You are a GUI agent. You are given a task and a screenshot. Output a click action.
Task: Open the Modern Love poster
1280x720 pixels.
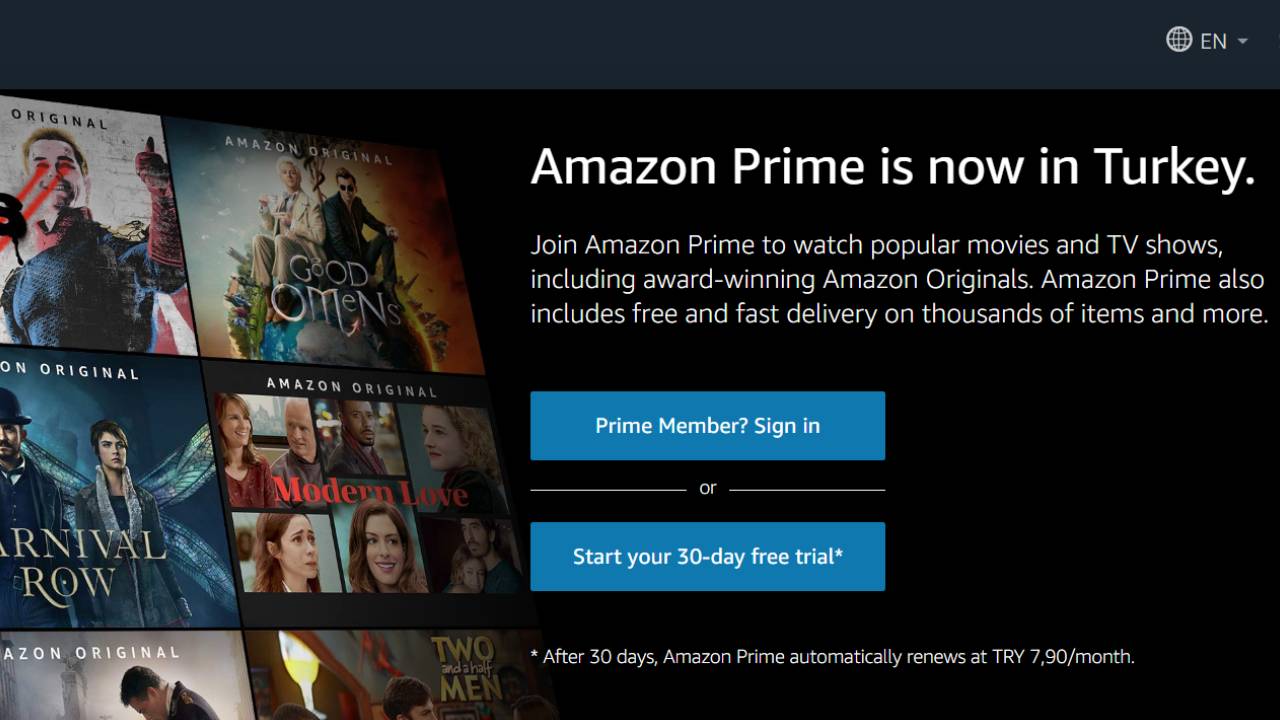click(365, 490)
